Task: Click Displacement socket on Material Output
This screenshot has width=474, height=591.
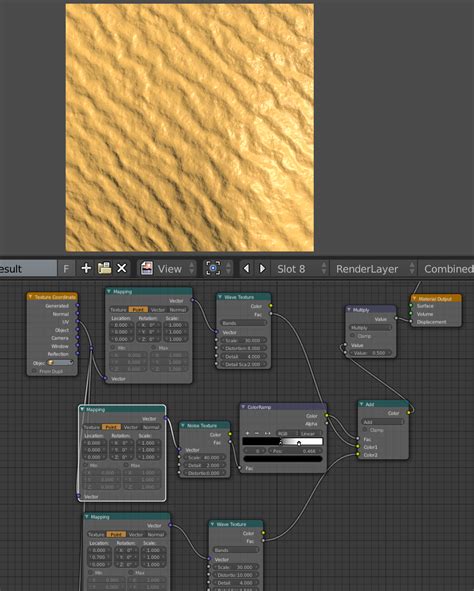Action: pyautogui.click(x=411, y=322)
